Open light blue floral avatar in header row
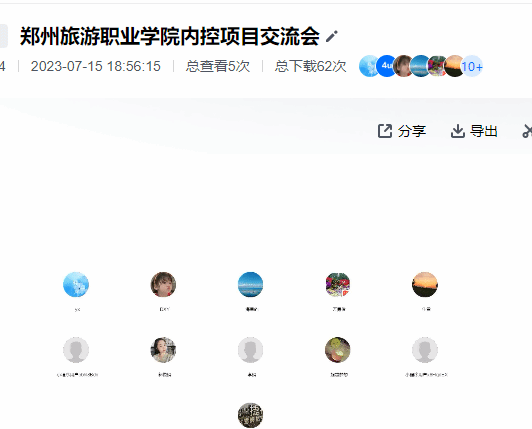The height and width of the screenshot is (429, 532). coord(368,66)
